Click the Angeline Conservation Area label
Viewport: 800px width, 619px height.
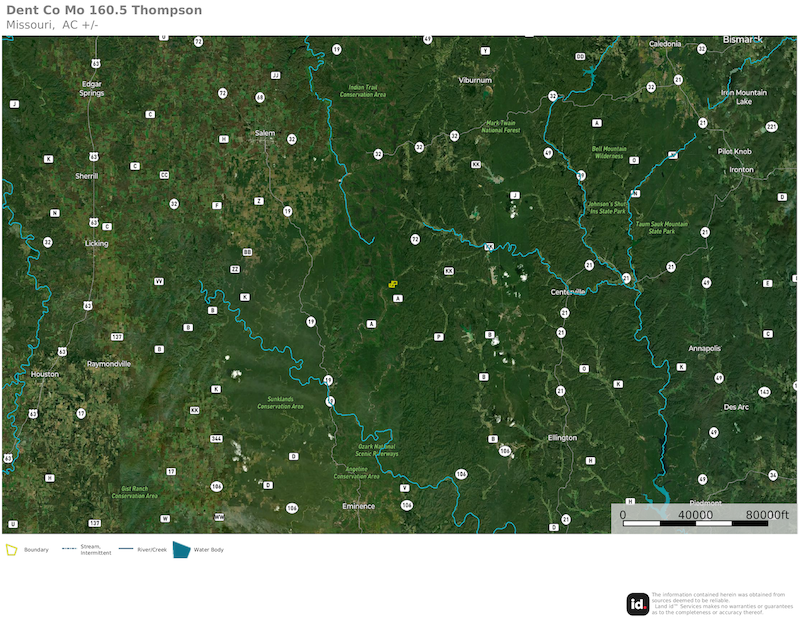(x=357, y=473)
